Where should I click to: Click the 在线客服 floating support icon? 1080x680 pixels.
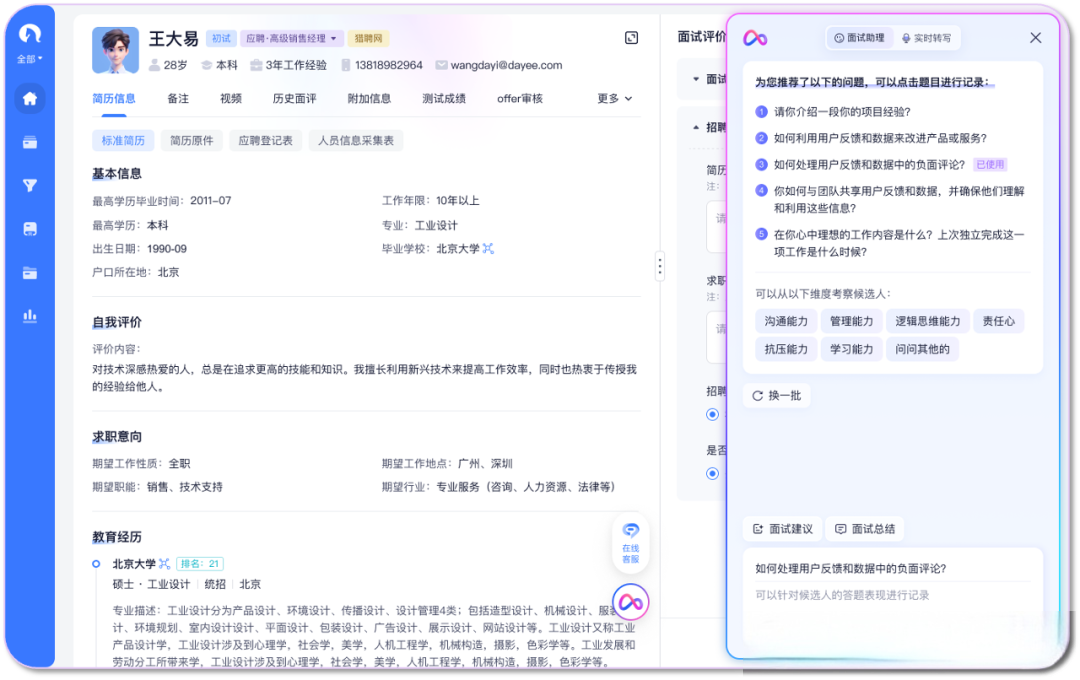click(629, 541)
